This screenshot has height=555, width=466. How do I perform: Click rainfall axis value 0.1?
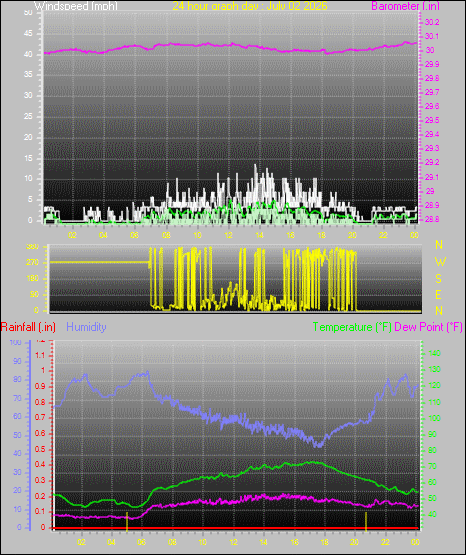[40, 512]
